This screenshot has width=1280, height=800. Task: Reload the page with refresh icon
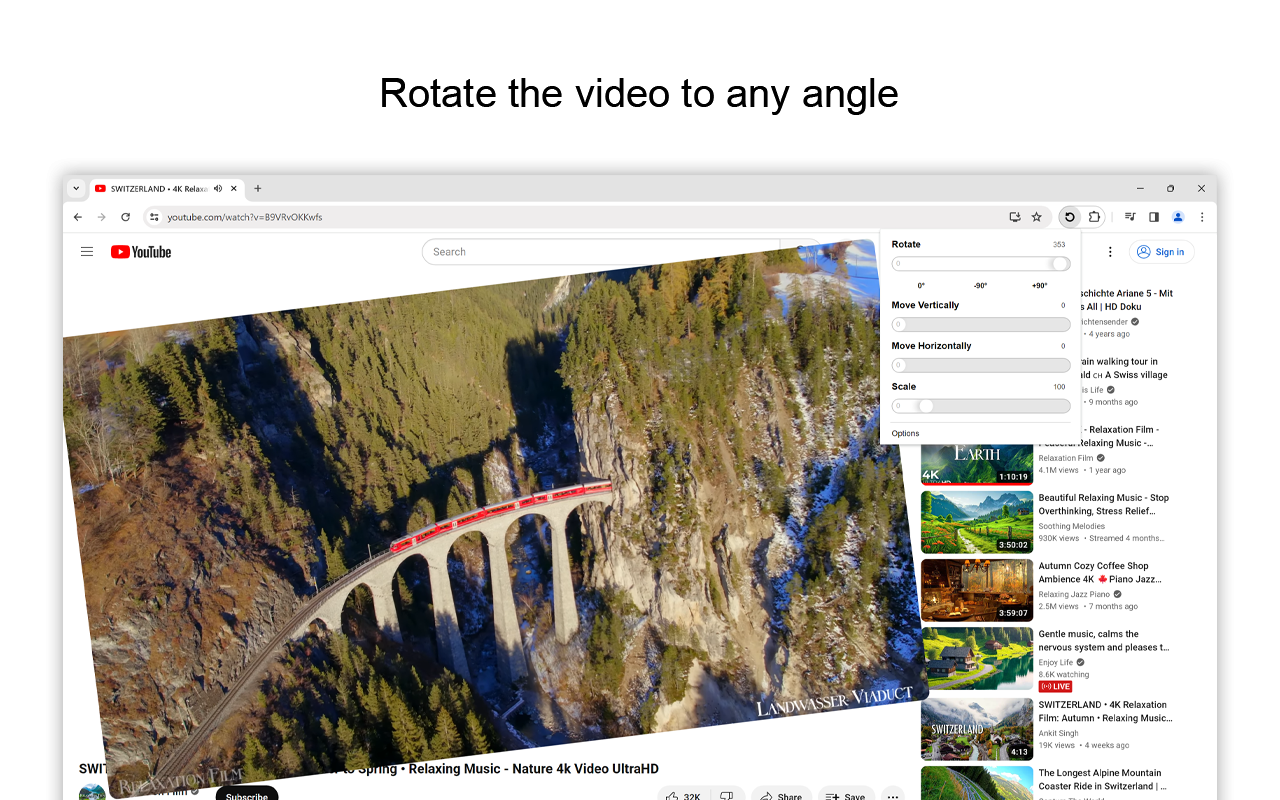click(x=125, y=217)
